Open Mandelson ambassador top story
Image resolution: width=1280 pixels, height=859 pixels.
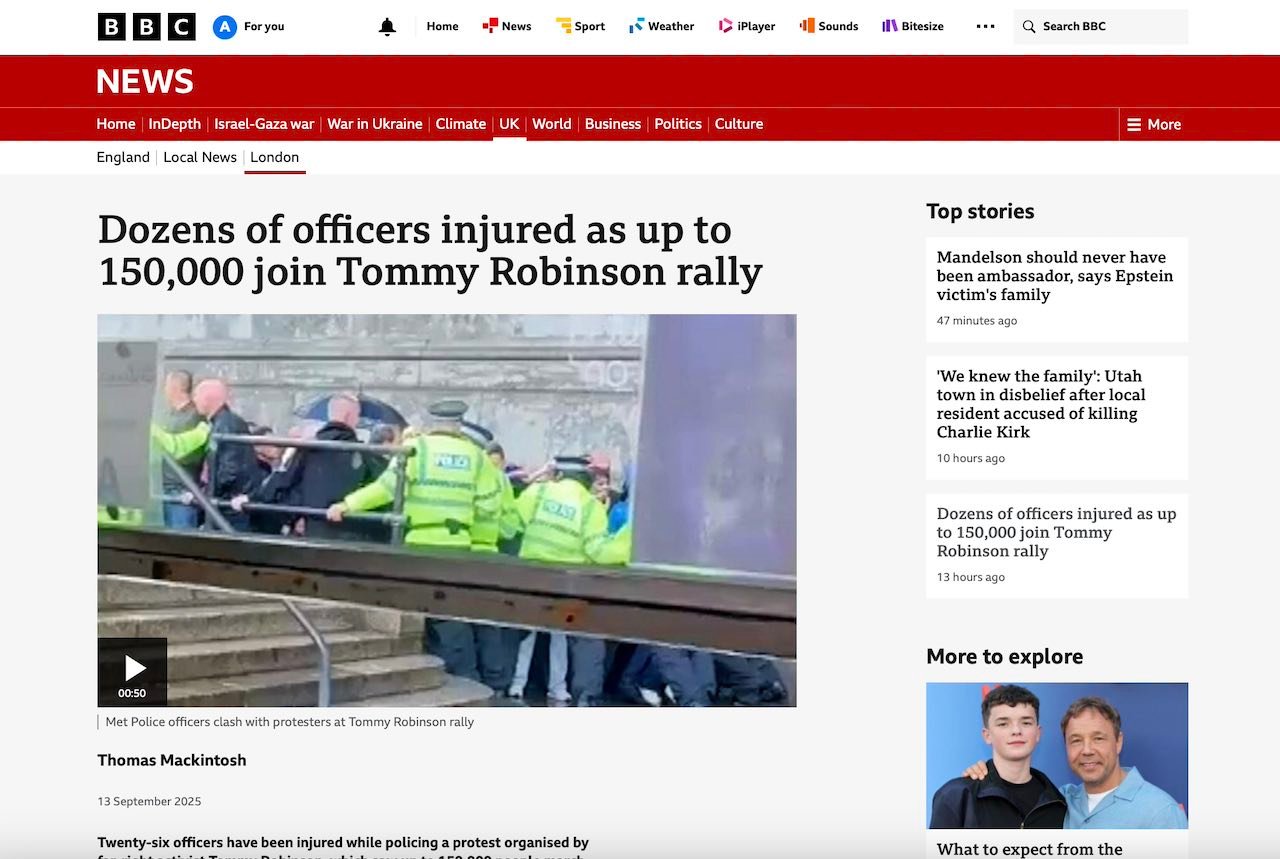coord(1054,276)
